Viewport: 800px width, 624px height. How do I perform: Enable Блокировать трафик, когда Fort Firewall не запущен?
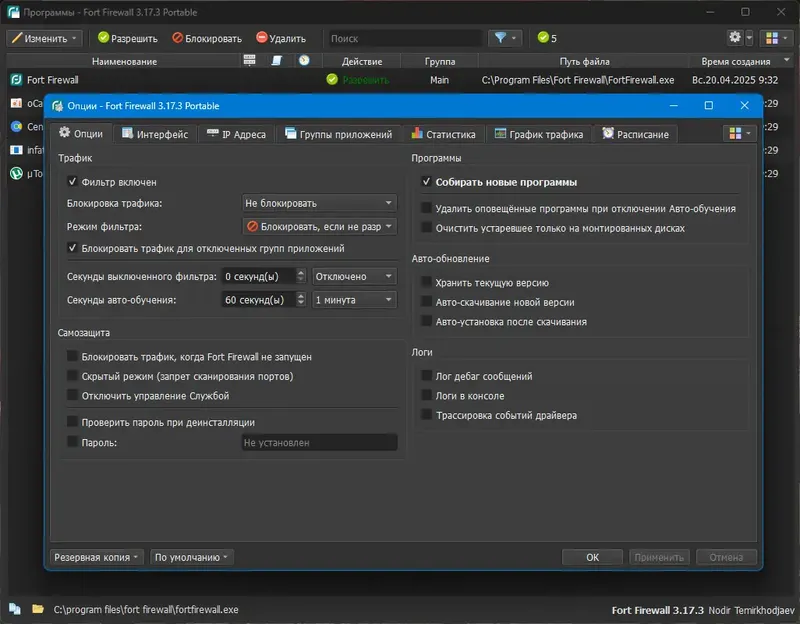(x=72, y=356)
